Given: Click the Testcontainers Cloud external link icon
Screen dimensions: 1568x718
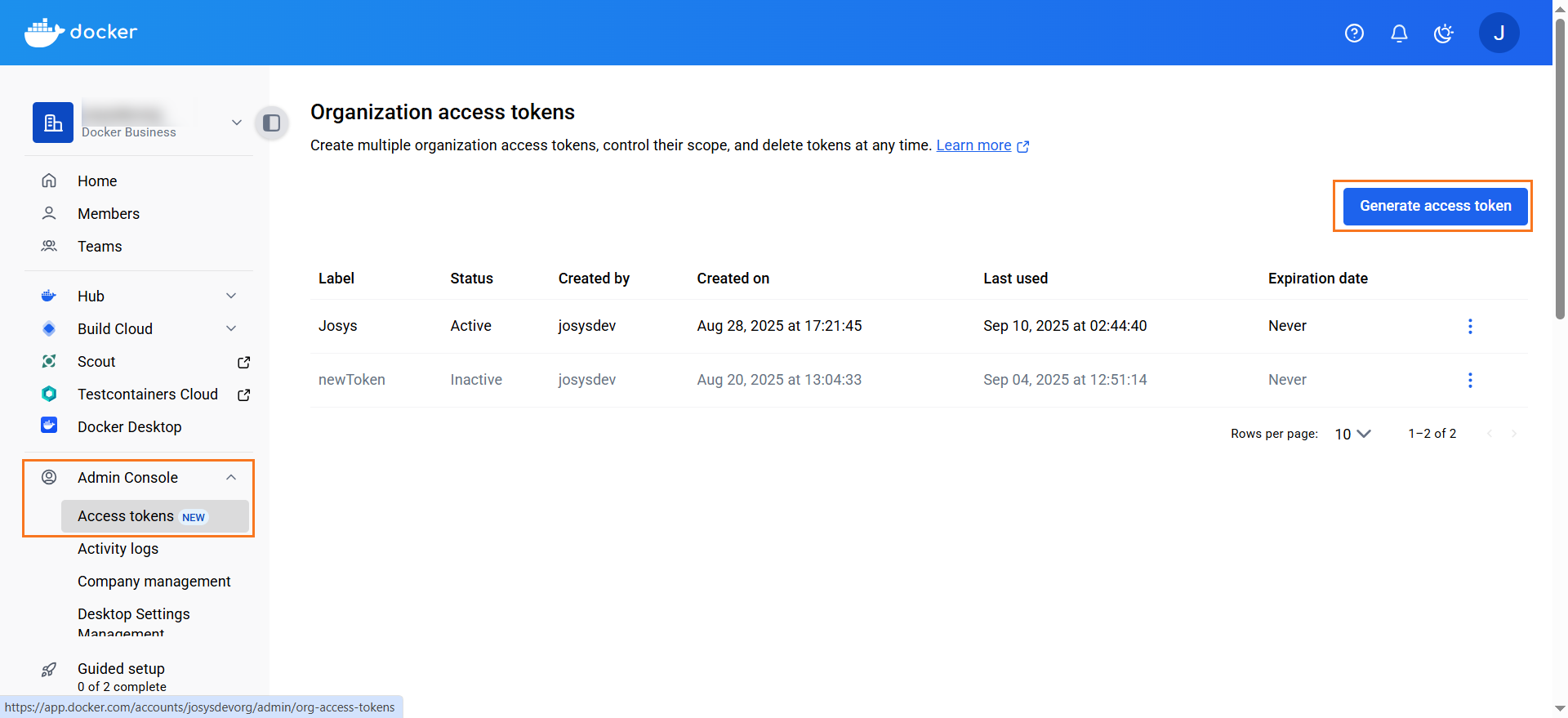Looking at the screenshot, I should click(x=243, y=395).
